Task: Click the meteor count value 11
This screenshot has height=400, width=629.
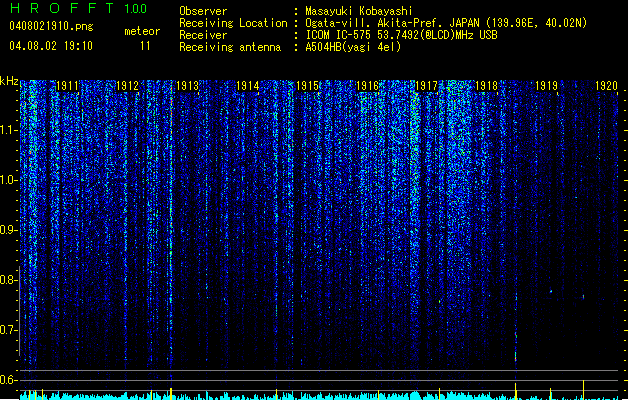Action: pos(145,46)
